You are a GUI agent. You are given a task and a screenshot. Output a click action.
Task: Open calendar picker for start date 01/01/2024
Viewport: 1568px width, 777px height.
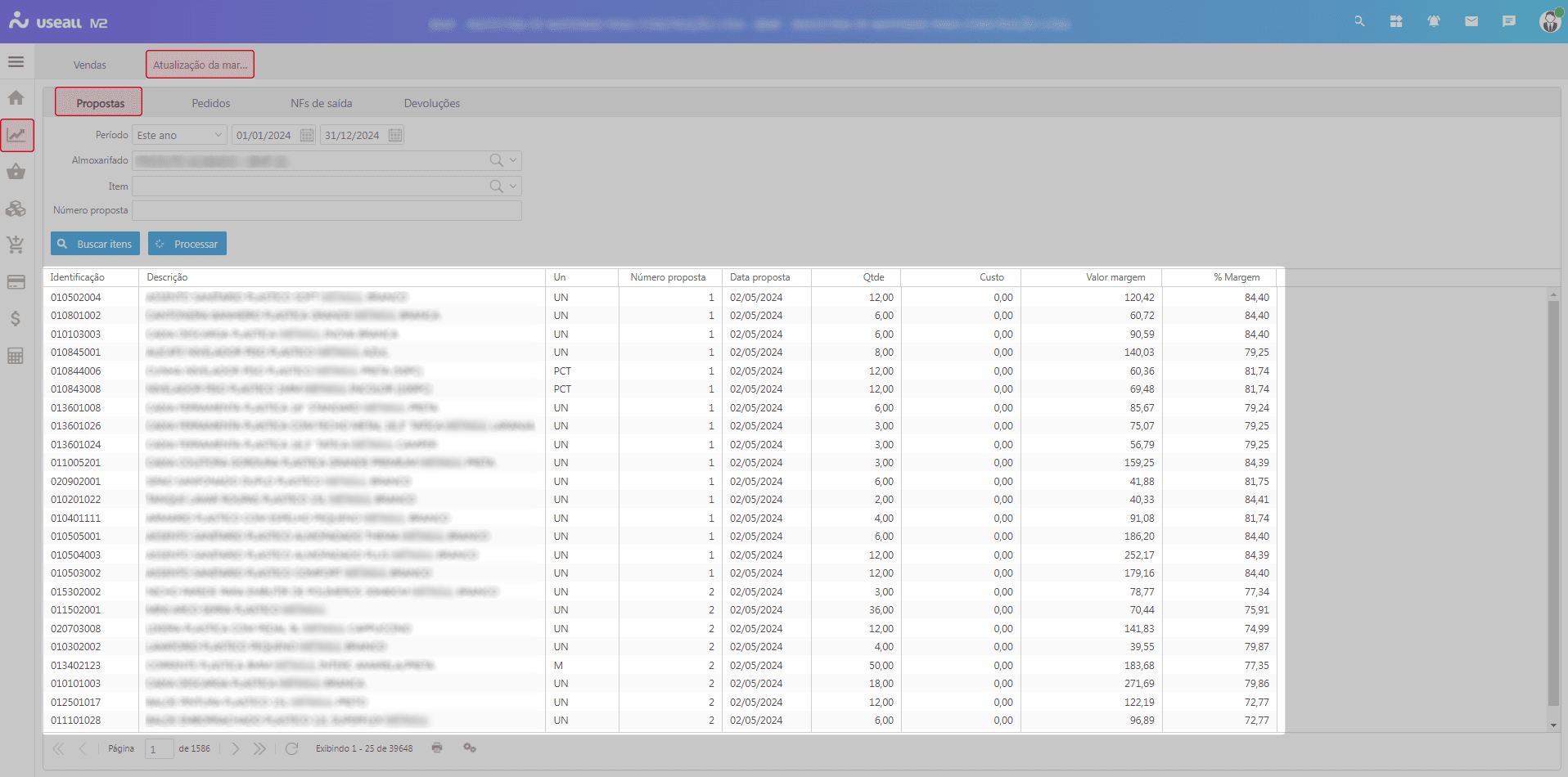pyautogui.click(x=307, y=135)
